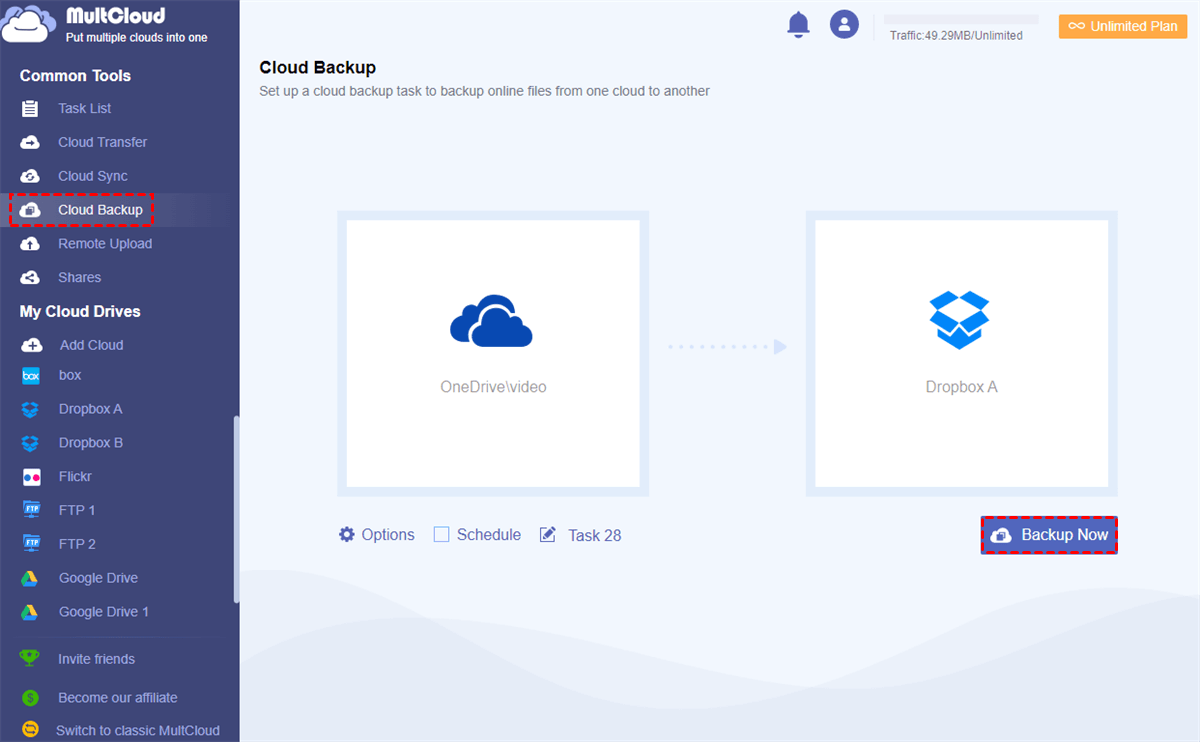This screenshot has width=1200, height=742.
Task: Click the Add Cloud plus icon
Action: click(32, 345)
